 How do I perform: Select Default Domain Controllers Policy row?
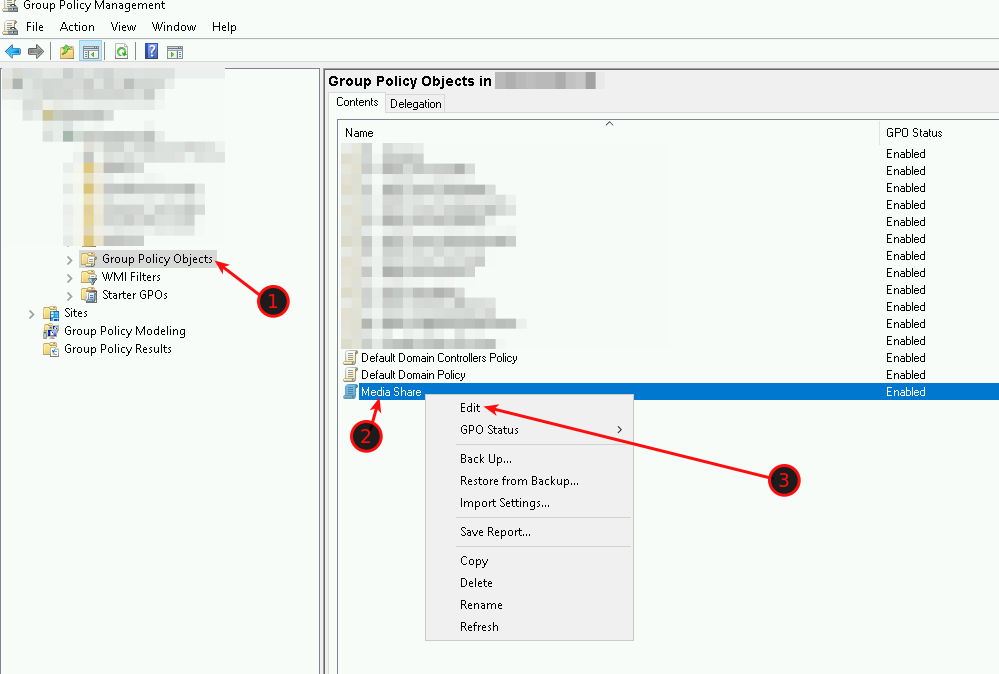pos(439,358)
